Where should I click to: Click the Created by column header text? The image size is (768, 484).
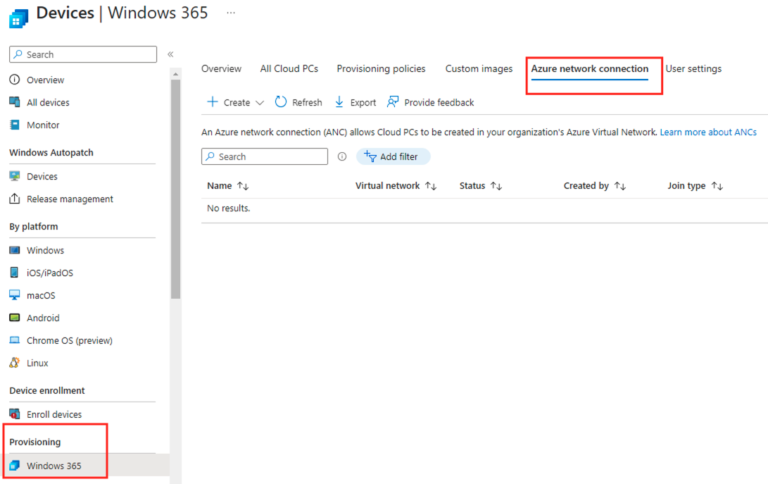pyautogui.click(x=586, y=186)
